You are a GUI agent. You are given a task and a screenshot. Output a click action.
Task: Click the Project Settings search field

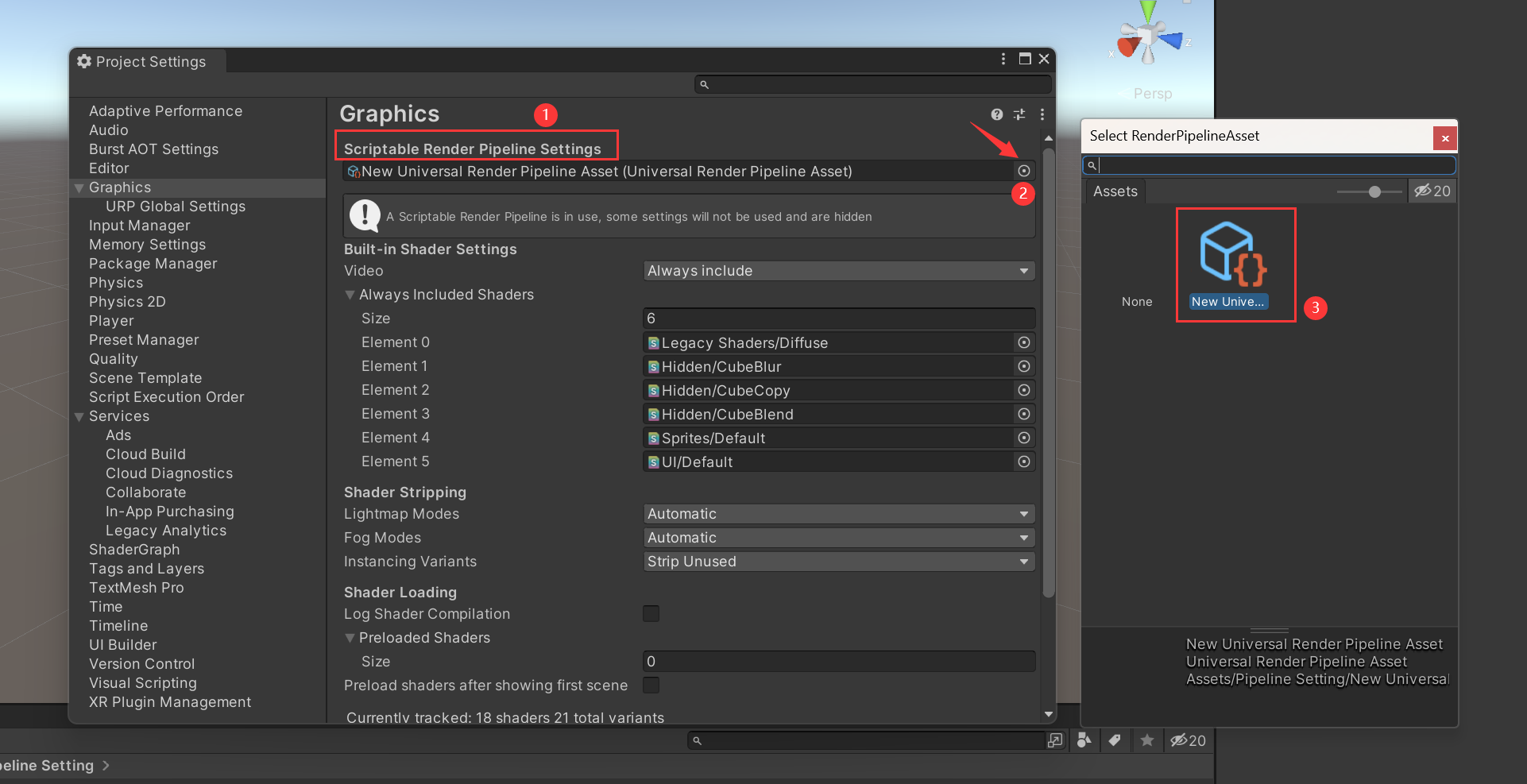(873, 84)
